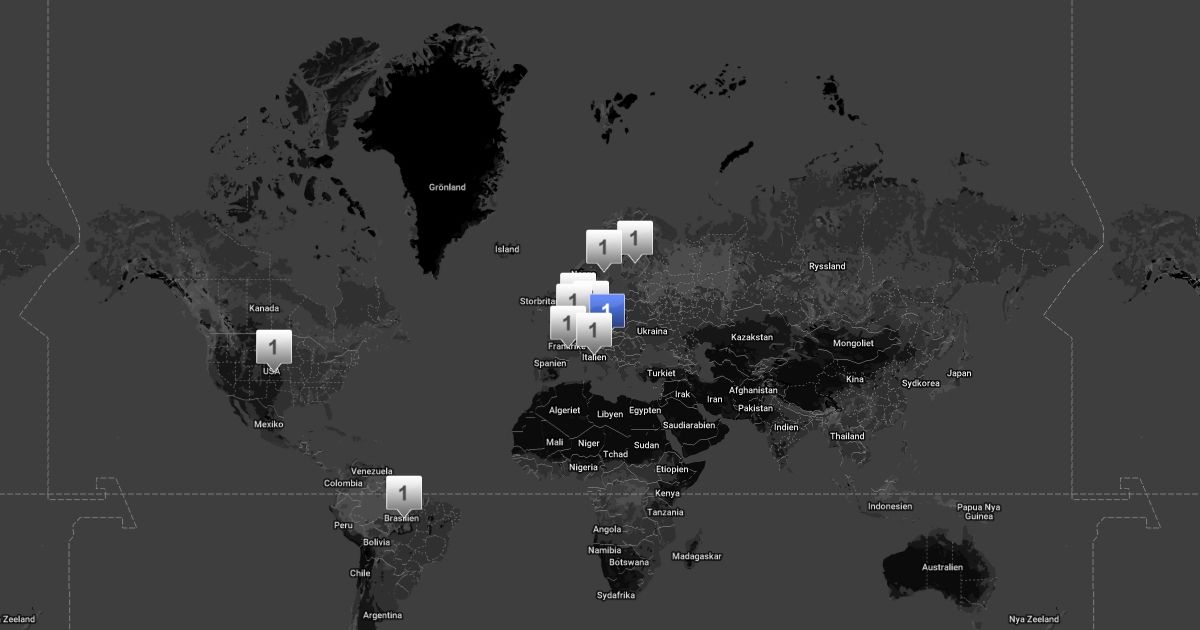The height and width of the screenshot is (630, 1200).
Task: Click the Venezuela label
Action: (372, 471)
